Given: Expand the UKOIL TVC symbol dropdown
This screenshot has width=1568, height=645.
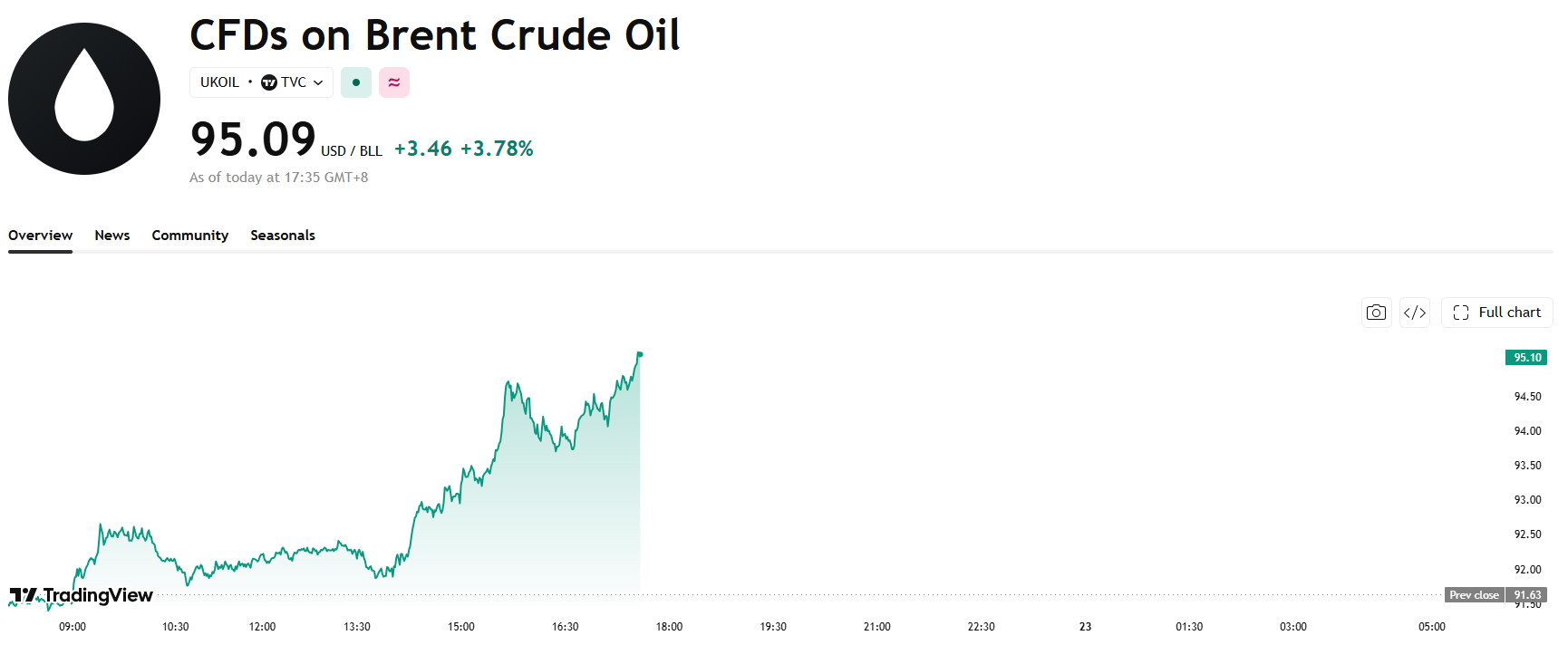Looking at the screenshot, I should [x=261, y=82].
